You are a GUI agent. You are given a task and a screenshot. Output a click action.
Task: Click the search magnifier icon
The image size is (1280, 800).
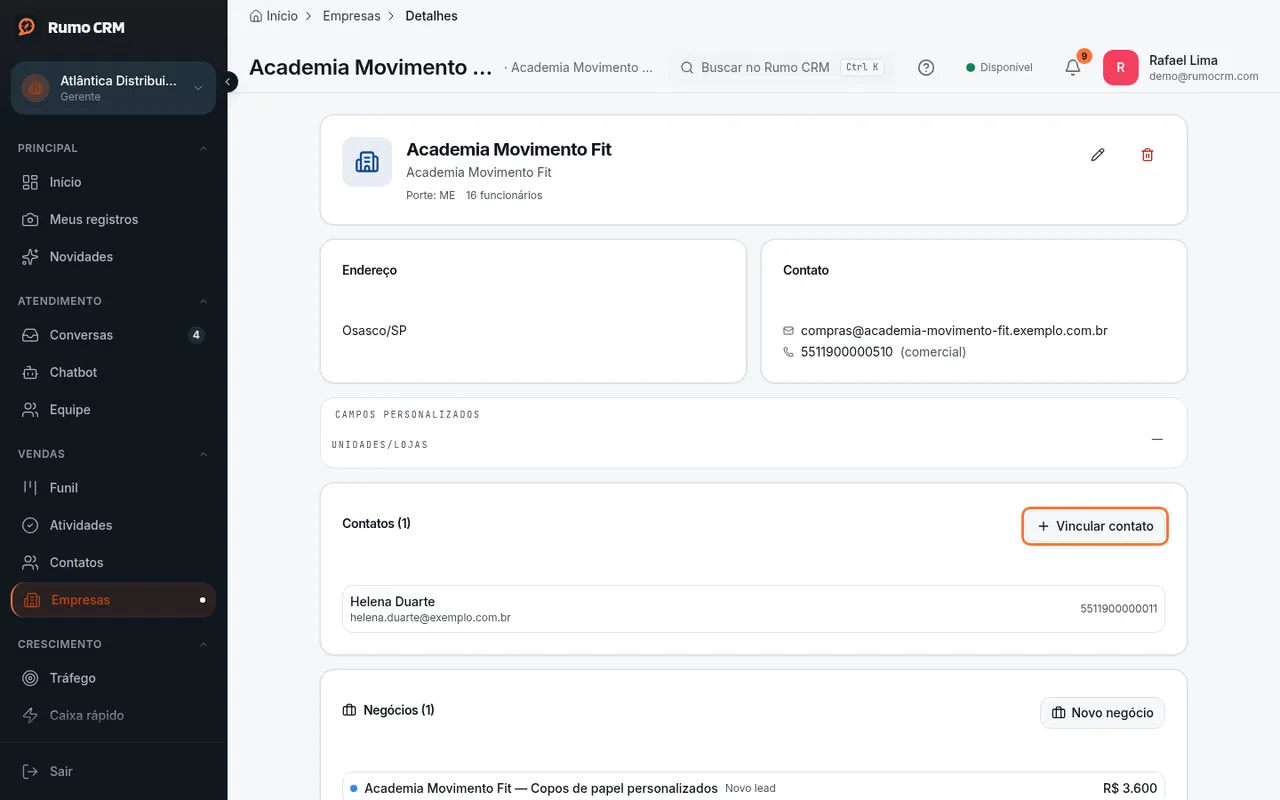click(687, 68)
